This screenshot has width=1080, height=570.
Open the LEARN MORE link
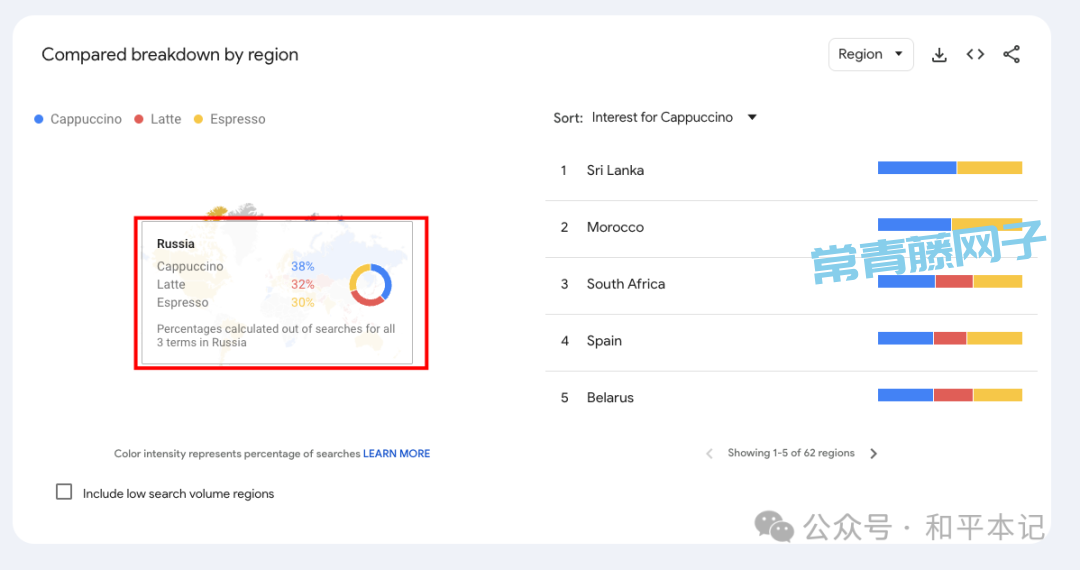tap(397, 454)
